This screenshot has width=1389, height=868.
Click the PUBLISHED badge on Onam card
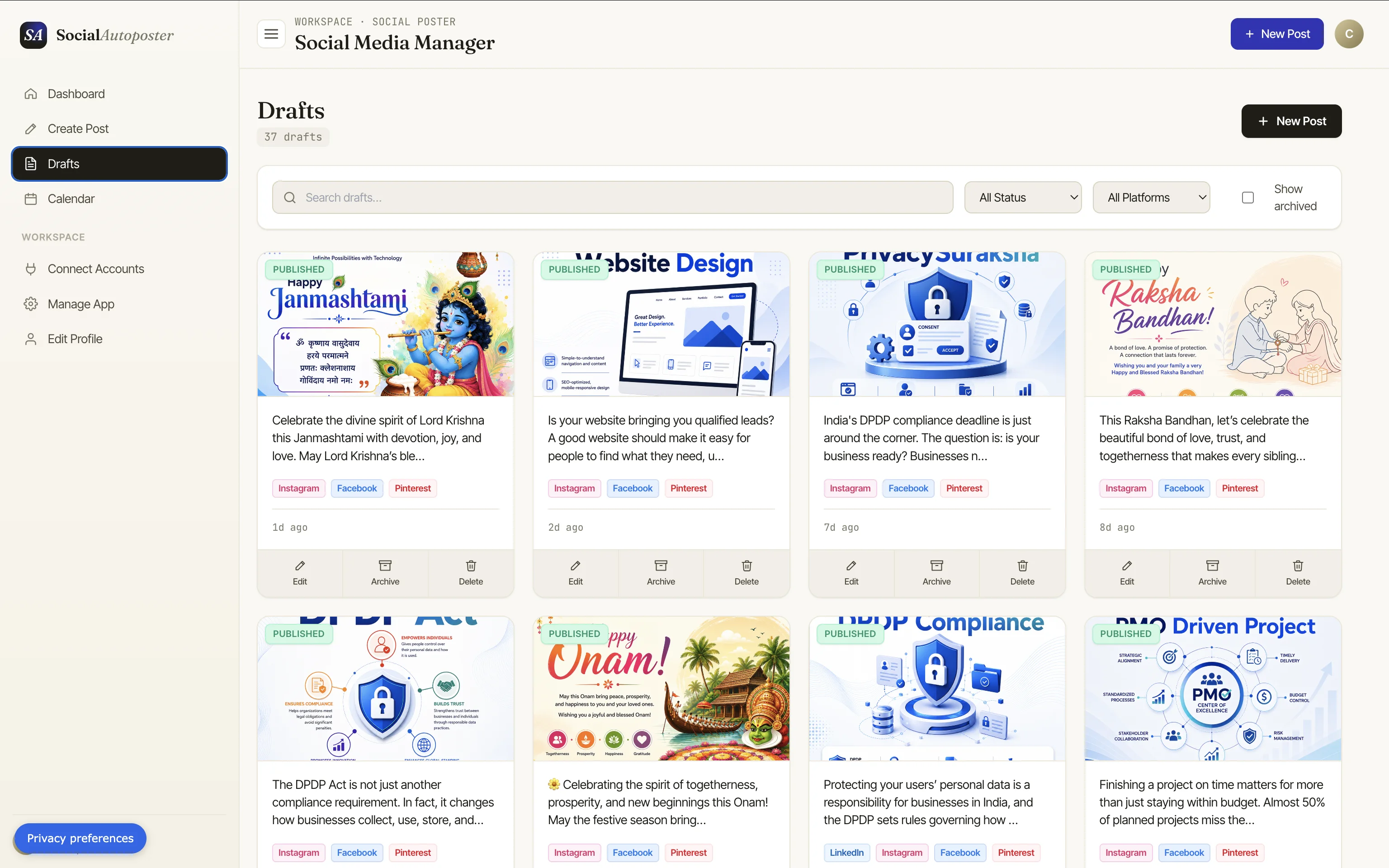tap(574, 634)
